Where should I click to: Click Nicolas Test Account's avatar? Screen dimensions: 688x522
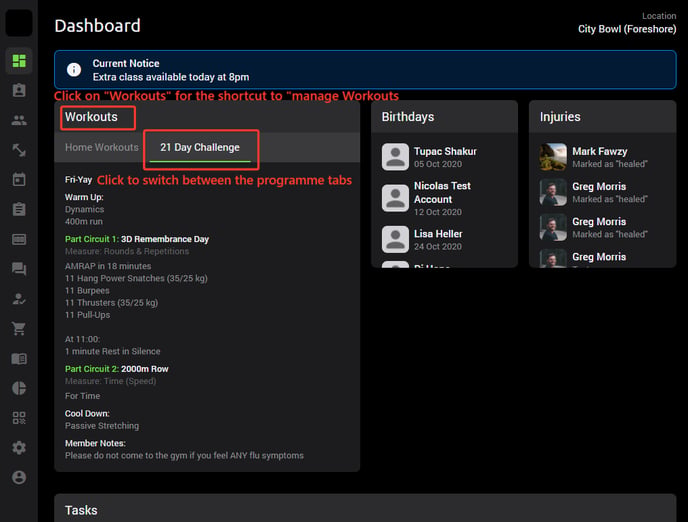(395, 198)
